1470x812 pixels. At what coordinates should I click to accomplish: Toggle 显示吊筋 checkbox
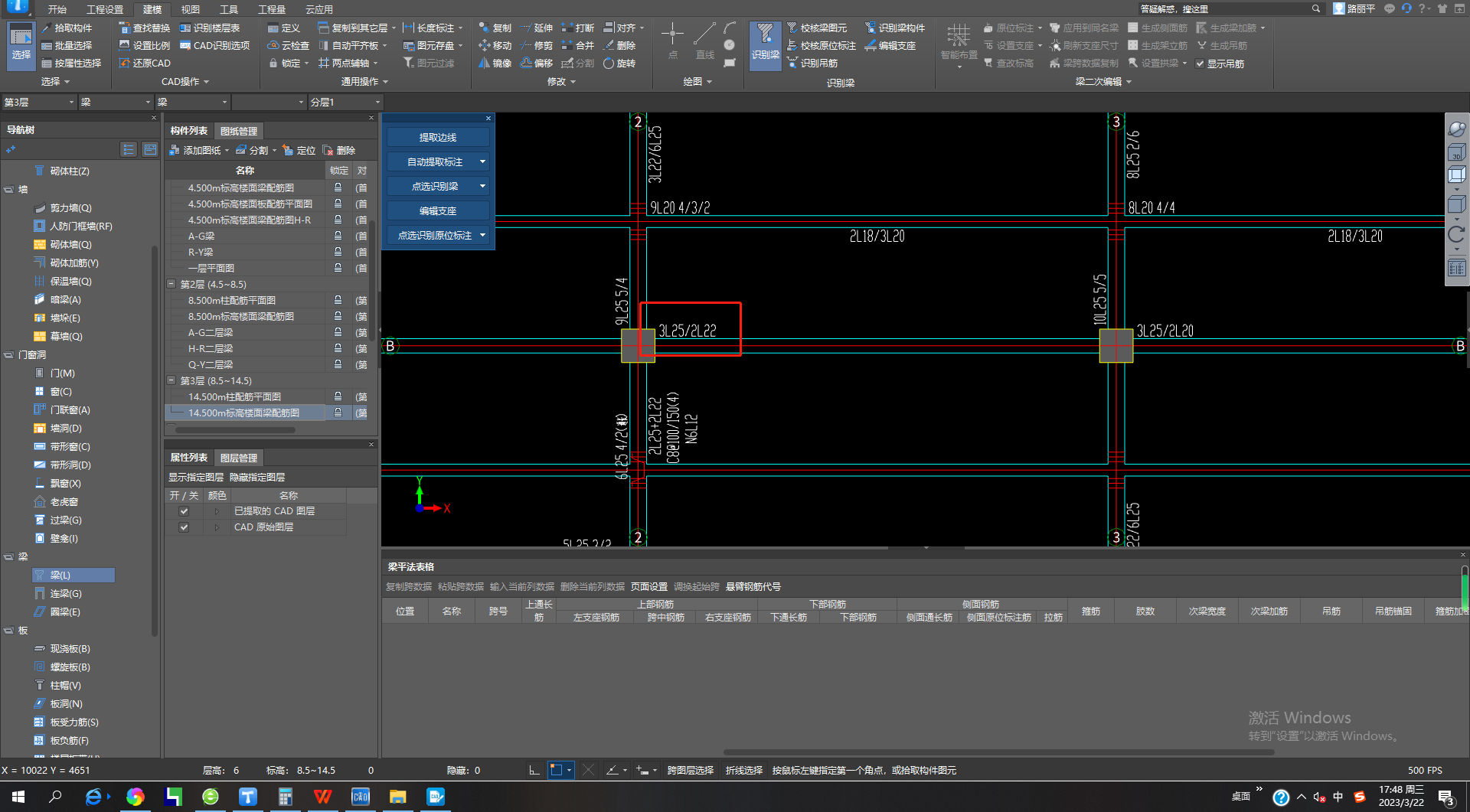(x=1200, y=64)
